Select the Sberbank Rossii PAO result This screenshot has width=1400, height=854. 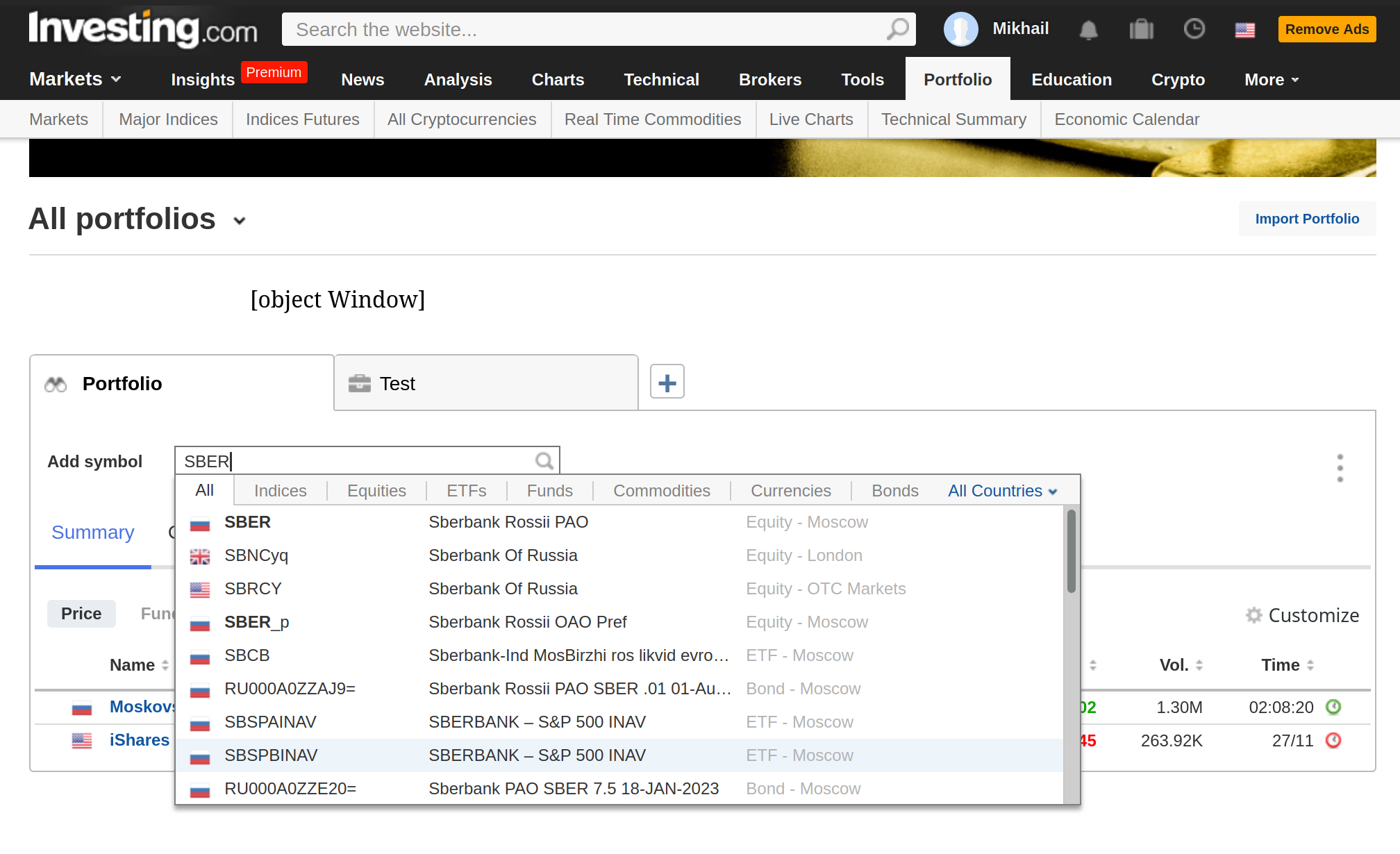619,522
